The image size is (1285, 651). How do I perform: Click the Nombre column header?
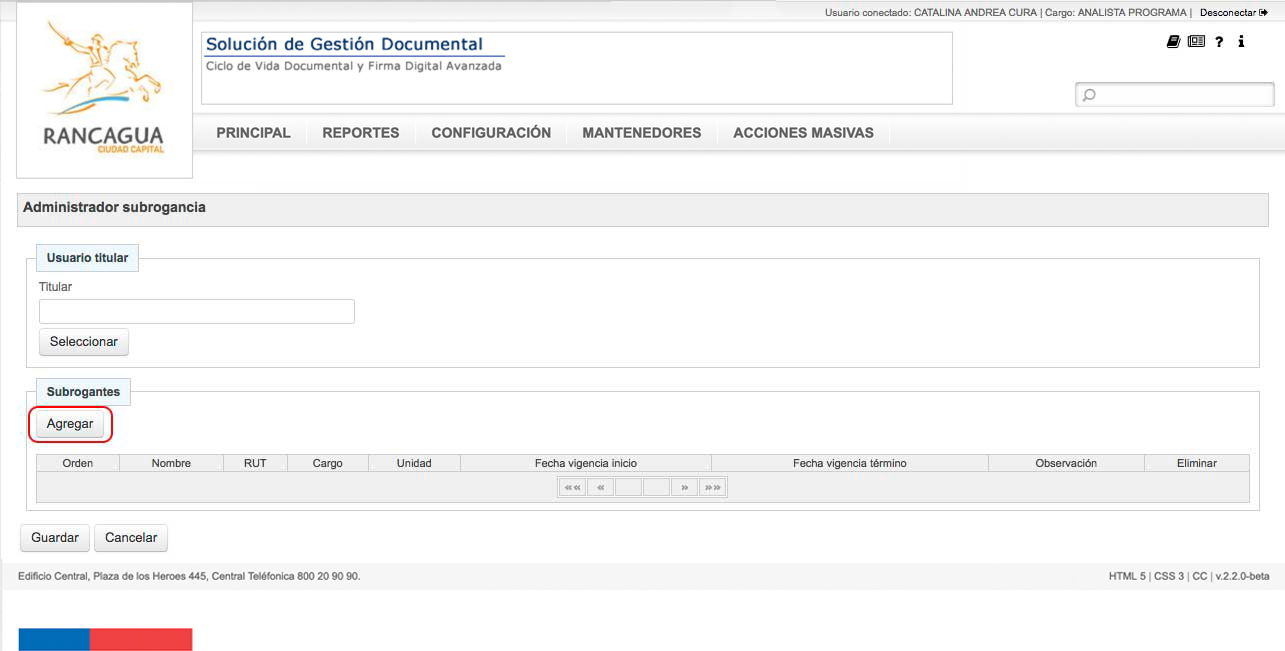171,463
